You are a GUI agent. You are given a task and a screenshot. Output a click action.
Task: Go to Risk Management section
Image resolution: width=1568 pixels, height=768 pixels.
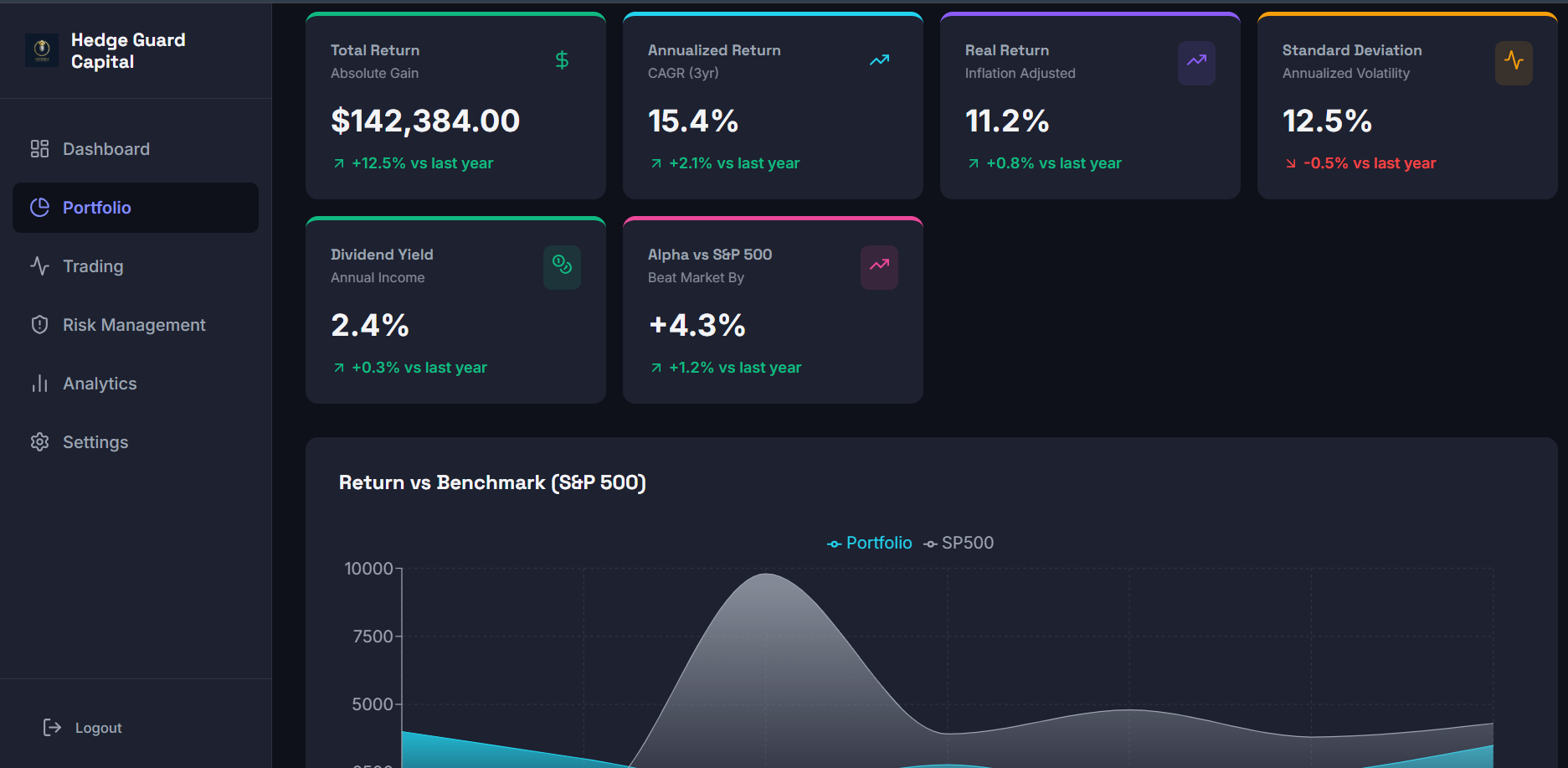136,325
